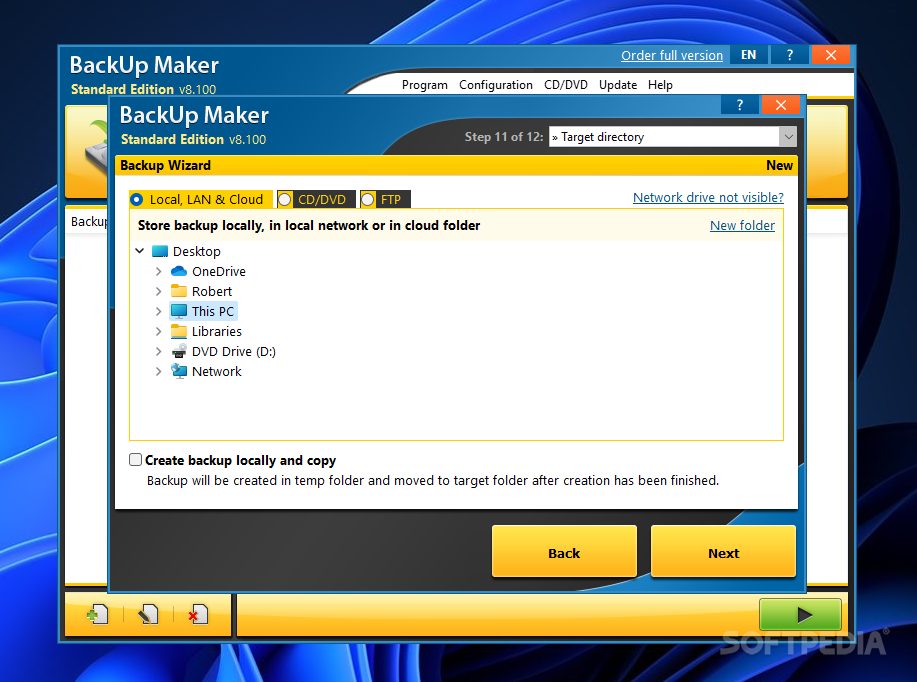This screenshot has height=682, width=917.
Task: Click the edit backup job icon
Action: pos(148,614)
